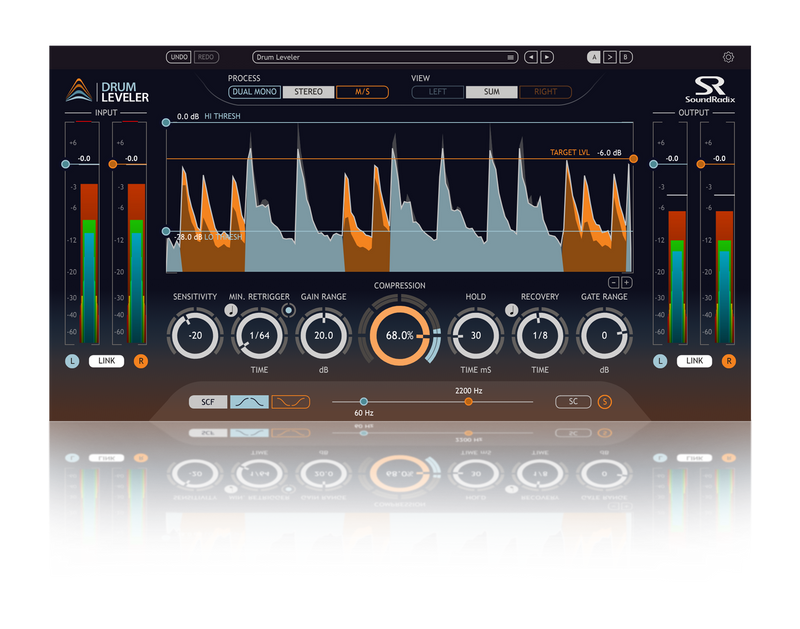Viewport: 800px width, 629px height.
Task: Click the TARGET LVL orange handle
Action: pos(633,159)
